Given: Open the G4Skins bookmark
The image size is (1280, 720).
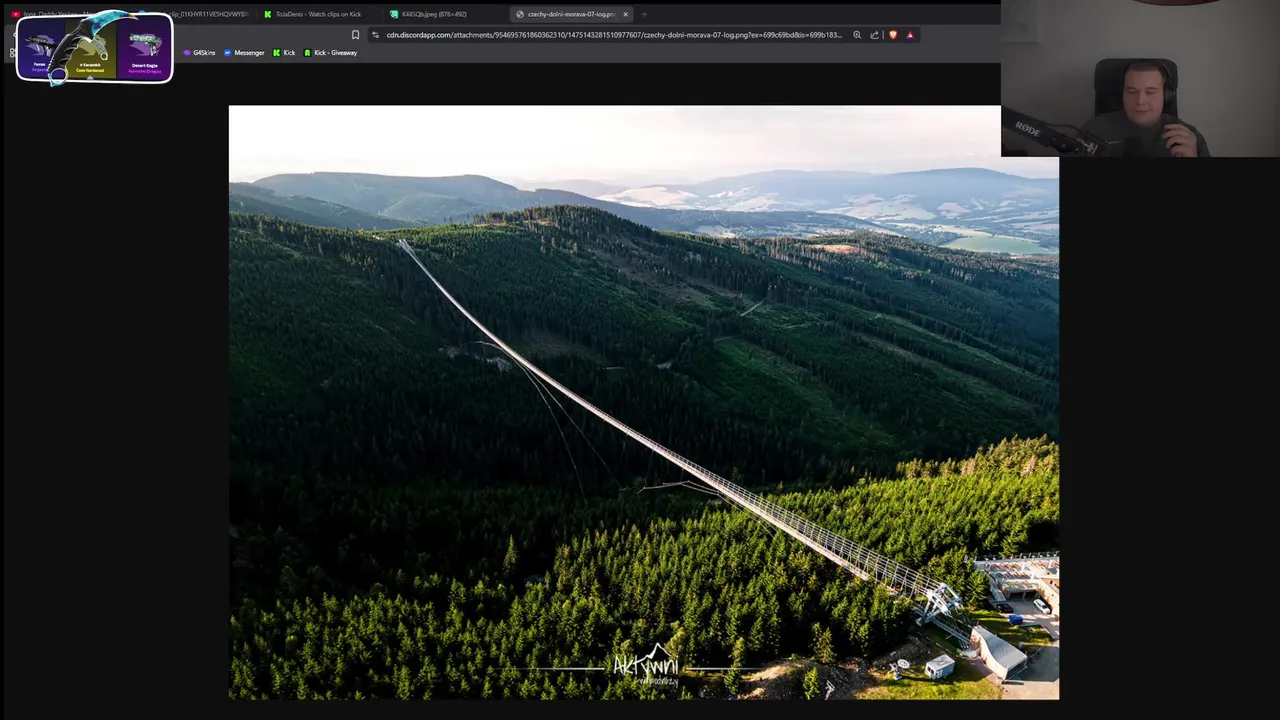Looking at the screenshot, I should [x=199, y=53].
